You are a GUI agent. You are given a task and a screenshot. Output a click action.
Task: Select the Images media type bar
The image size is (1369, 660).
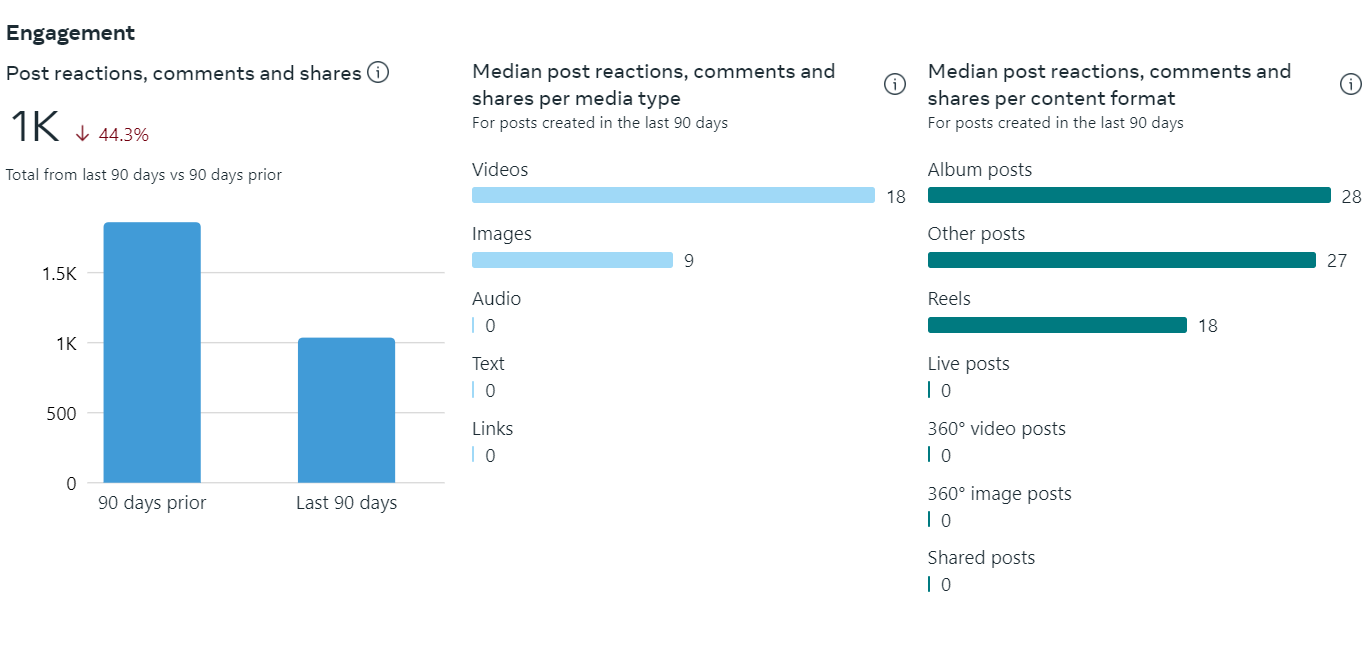pos(572,260)
